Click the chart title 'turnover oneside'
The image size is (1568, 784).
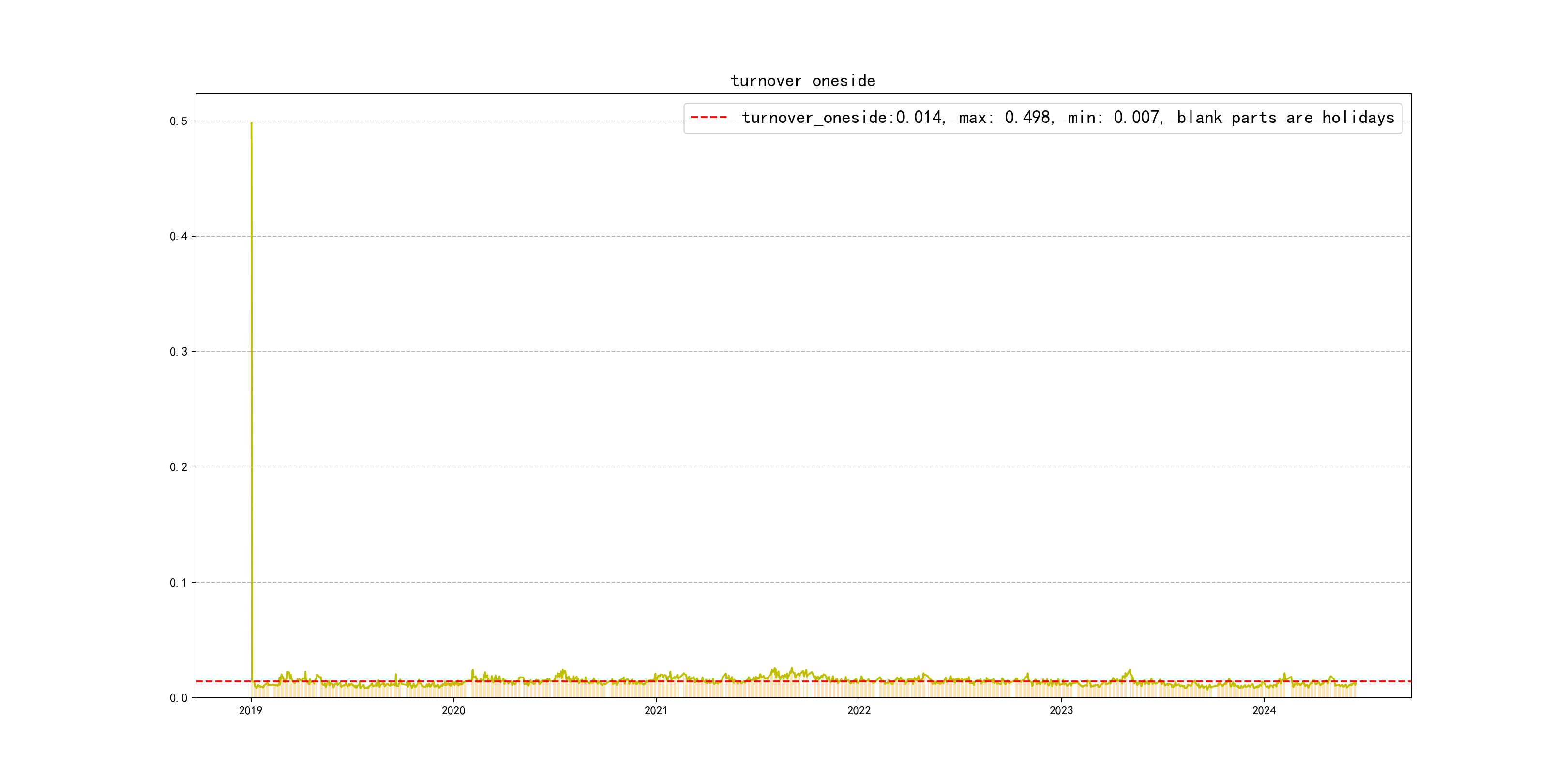coord(803,81)
